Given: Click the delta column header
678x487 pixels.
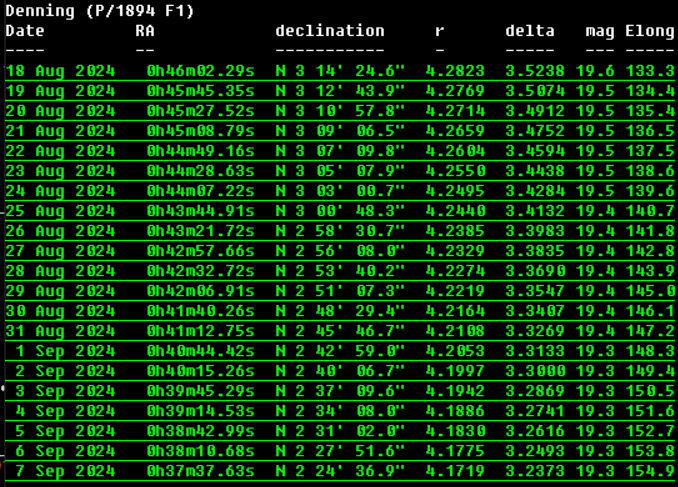Looking at the screenshot, I should tap(529, 31).
